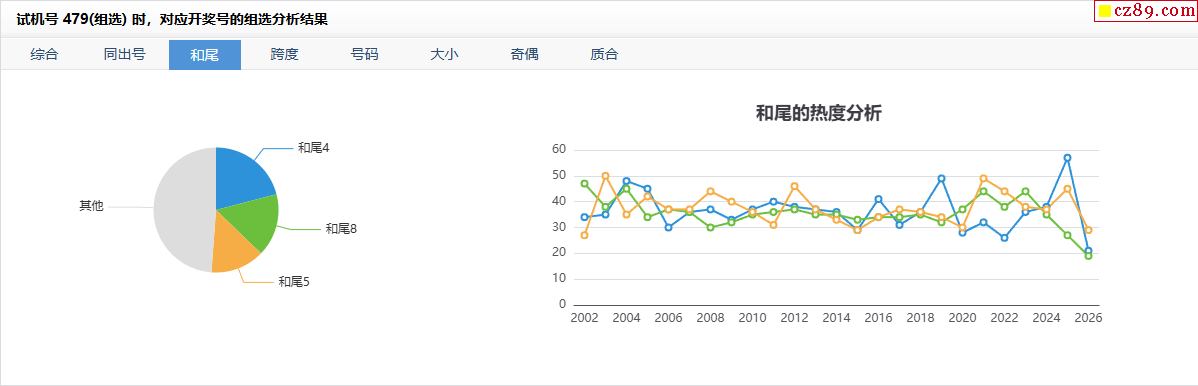Click the green data point at 2002
1198x386 pixels.
(x=584, y=183)
